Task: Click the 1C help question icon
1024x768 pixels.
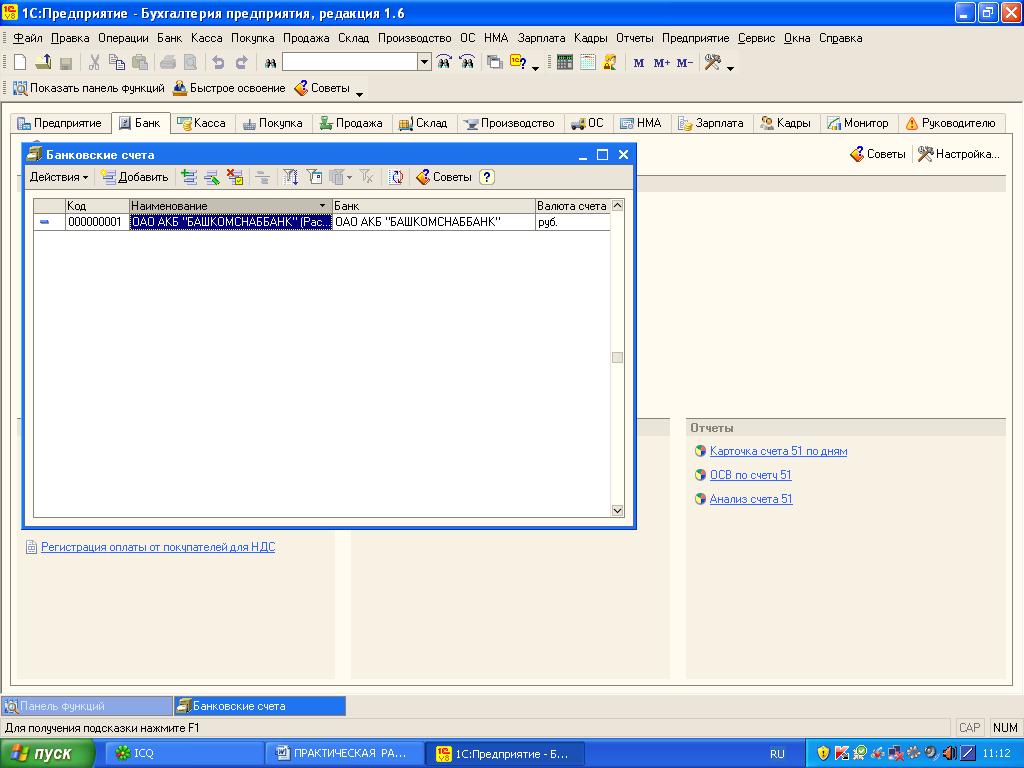Action: 519,63
